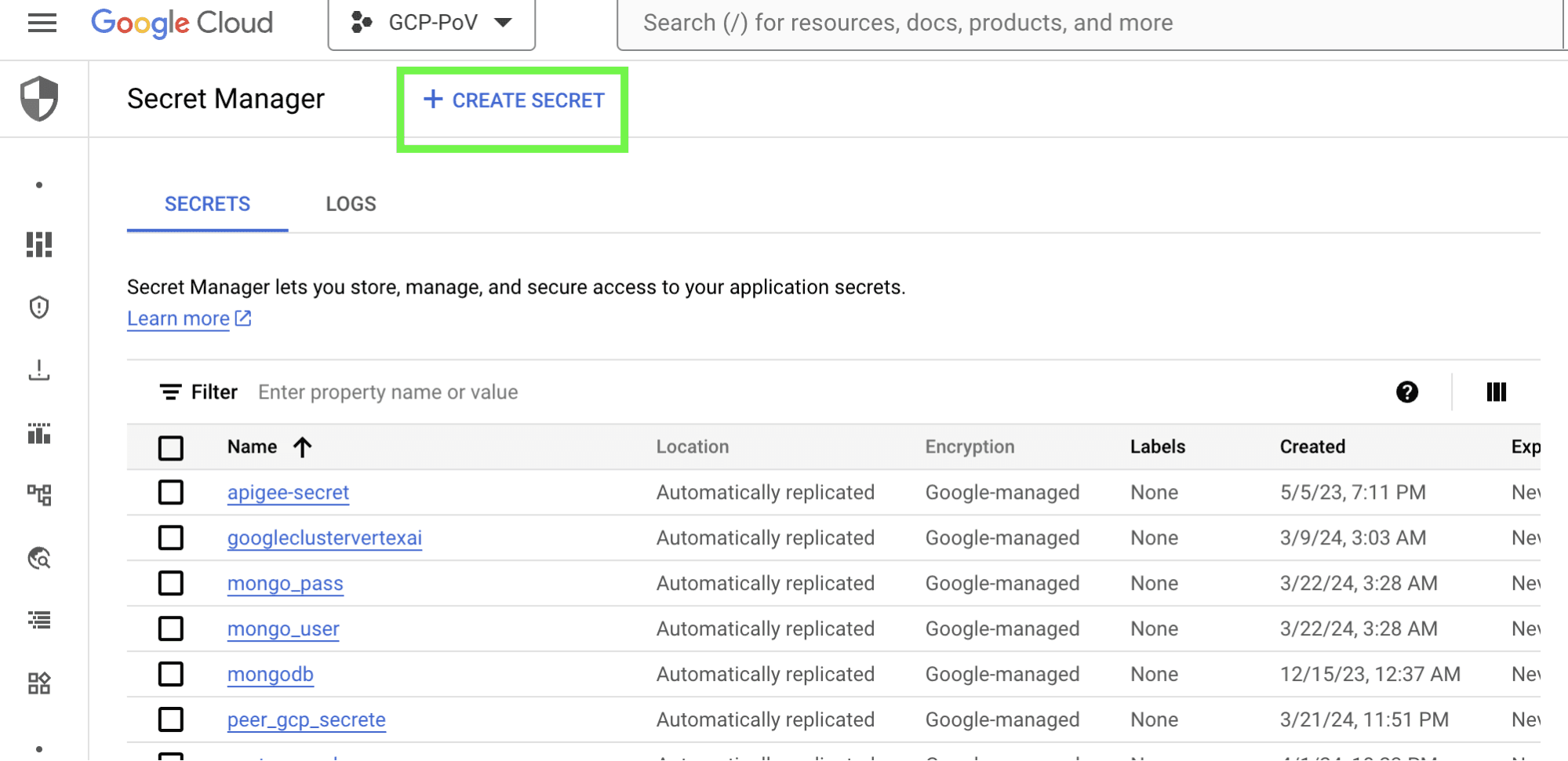Screen dimensions: 1568x761
Task: Click the 5/5/23, 7:11 PM created date
Action: 1353,493
